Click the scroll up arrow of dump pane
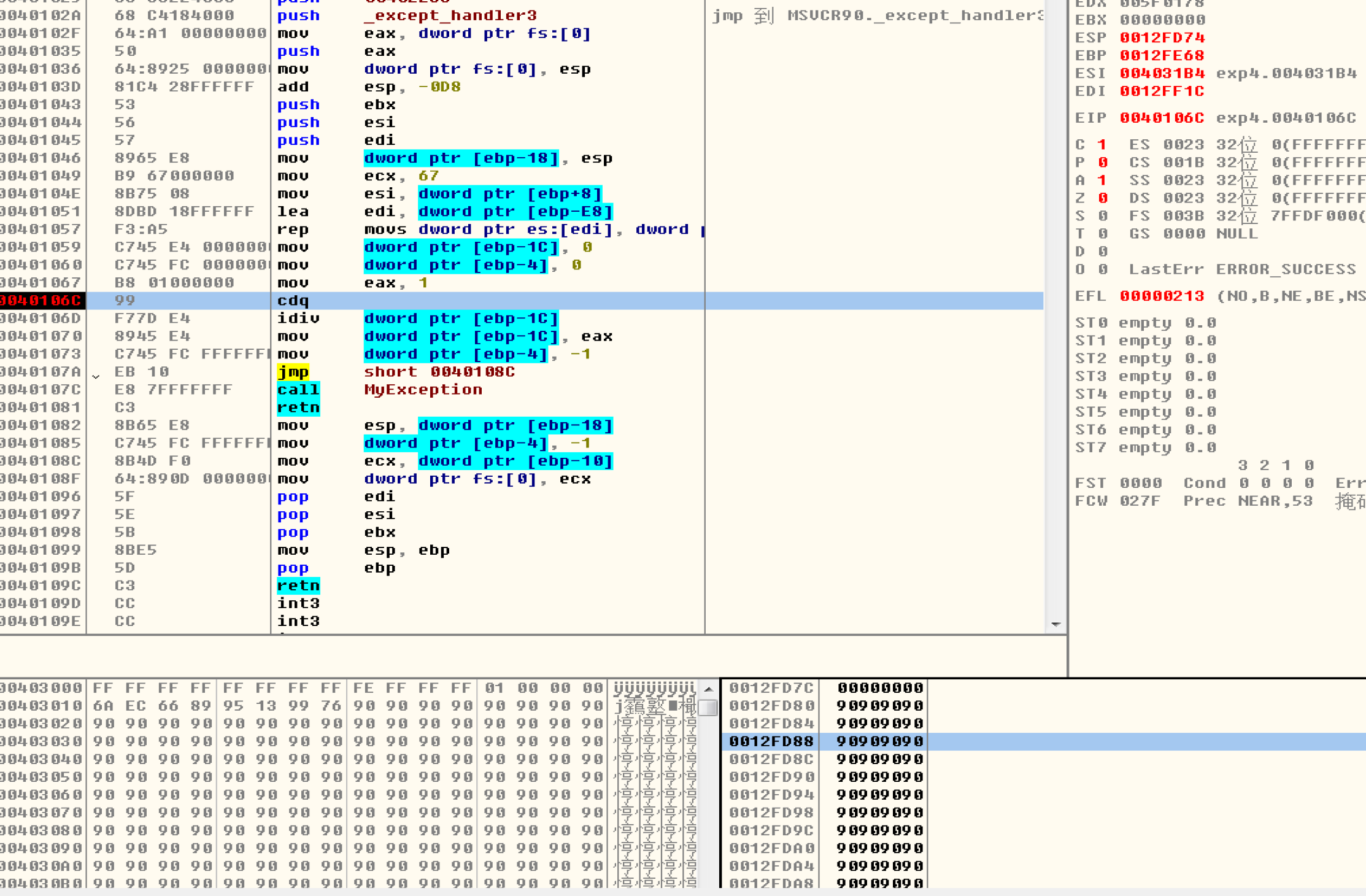This screenshot has width=1366, height=896. point(708,689)
